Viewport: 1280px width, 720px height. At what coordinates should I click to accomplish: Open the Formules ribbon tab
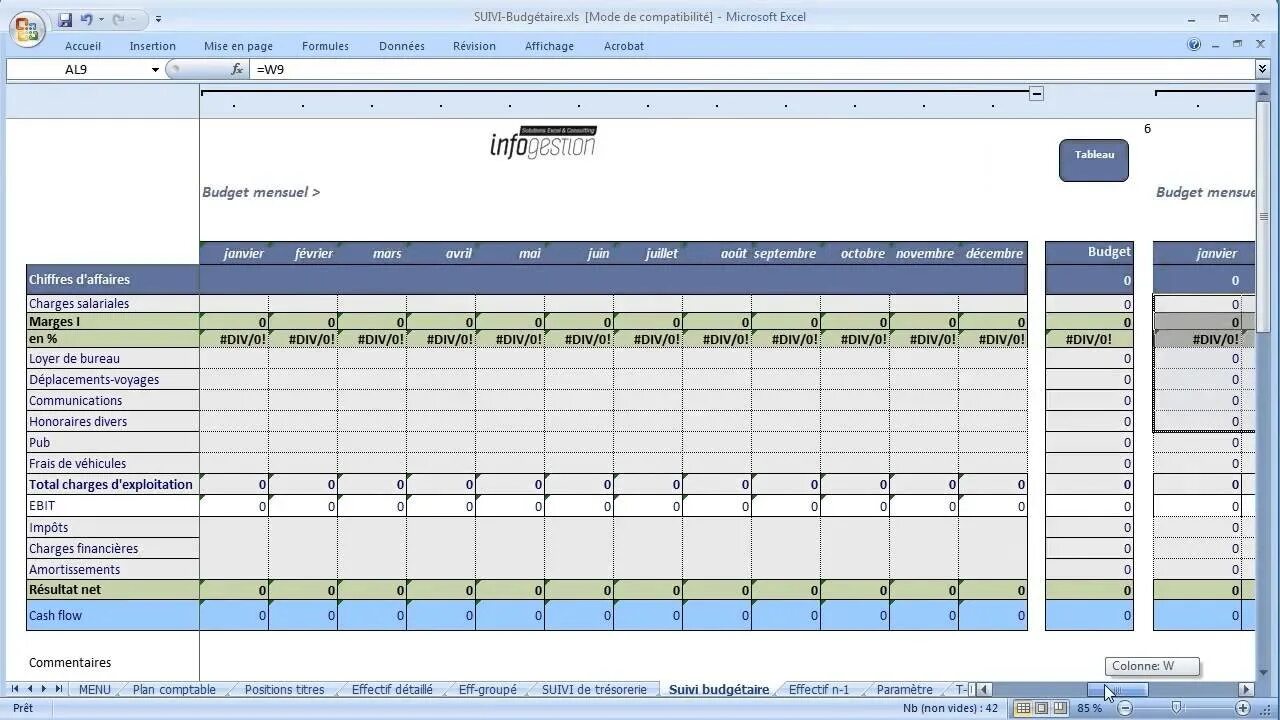325,46
